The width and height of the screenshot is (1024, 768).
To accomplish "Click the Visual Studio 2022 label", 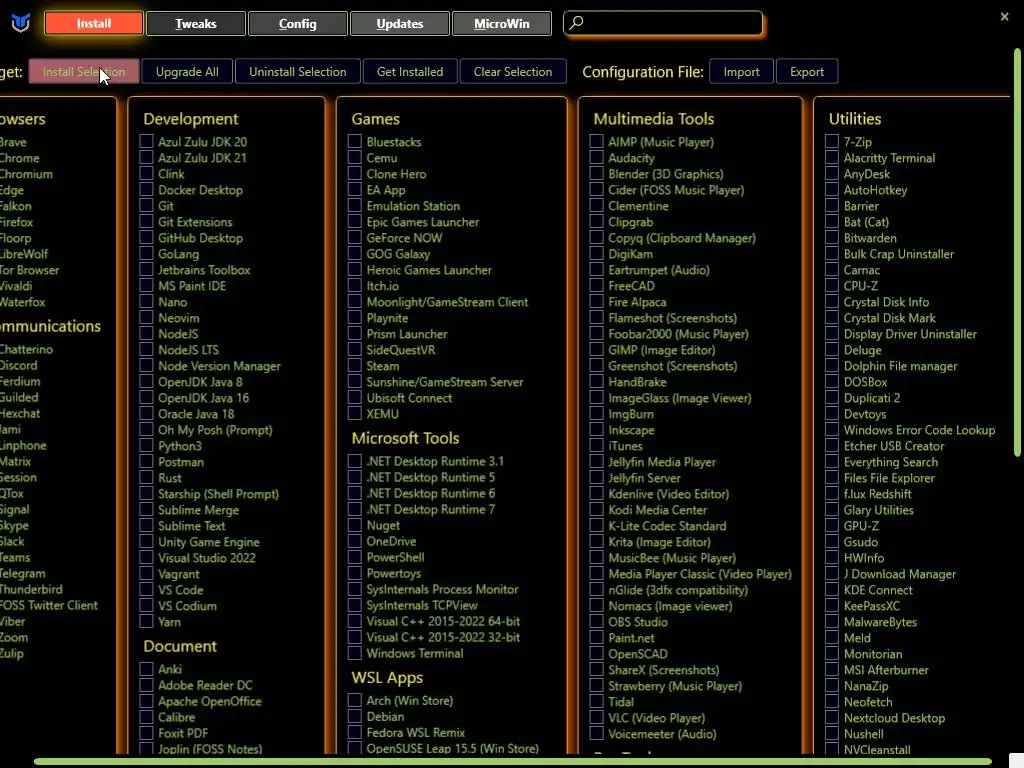I will tap(206, 558).
